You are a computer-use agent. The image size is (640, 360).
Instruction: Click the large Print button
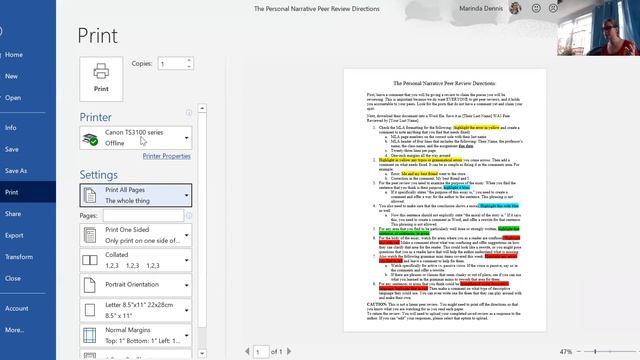101,79
